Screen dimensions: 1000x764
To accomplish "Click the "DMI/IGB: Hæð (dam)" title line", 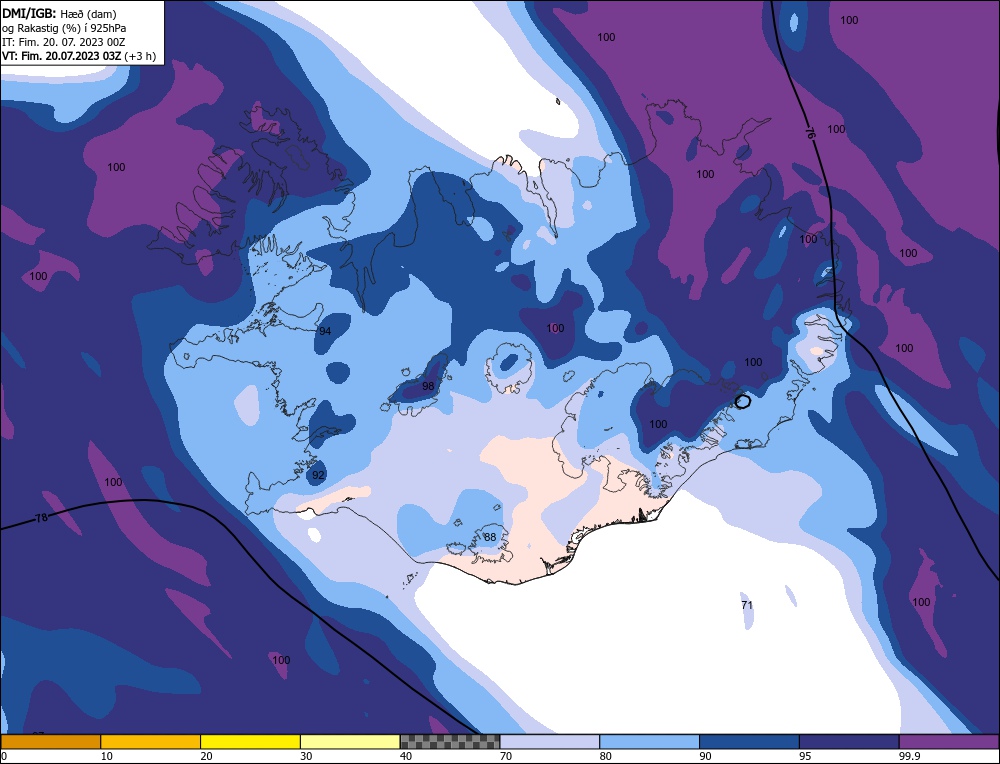I will (59, 13).
